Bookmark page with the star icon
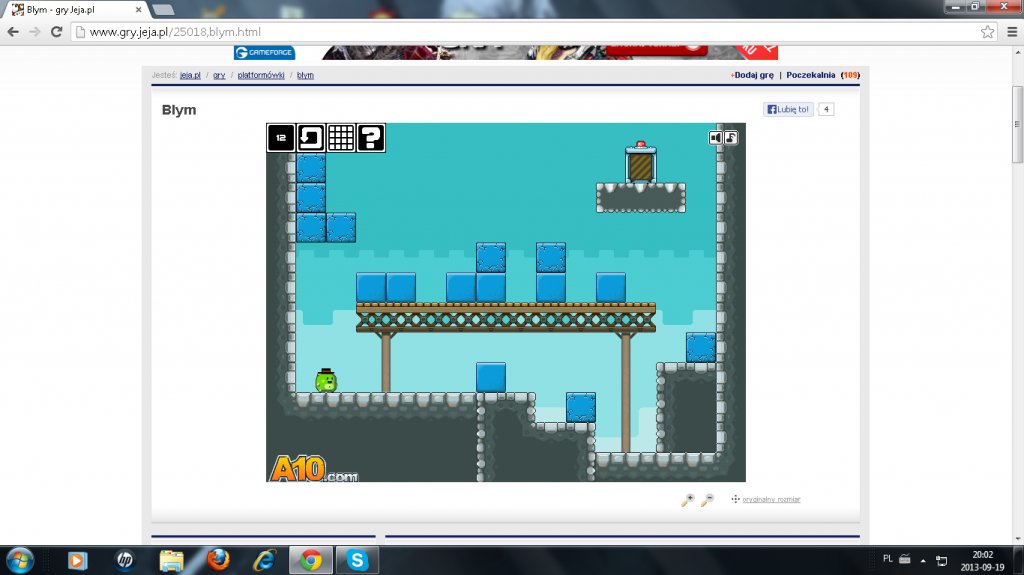The image size is (1024, 575). point(987,32)
